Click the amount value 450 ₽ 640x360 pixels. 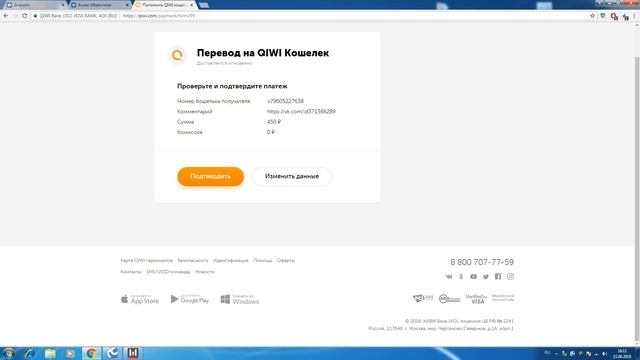coord(274,122)
